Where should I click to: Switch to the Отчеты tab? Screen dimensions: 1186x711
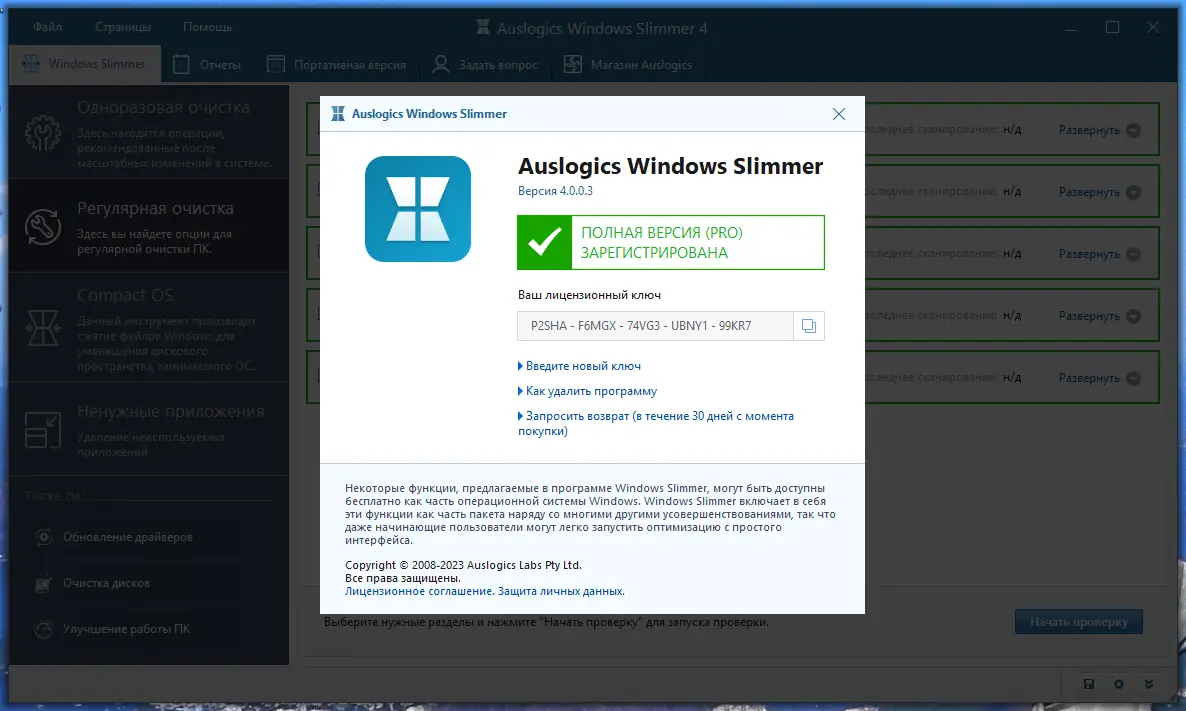pyautogui.click(x=207, y=64)
